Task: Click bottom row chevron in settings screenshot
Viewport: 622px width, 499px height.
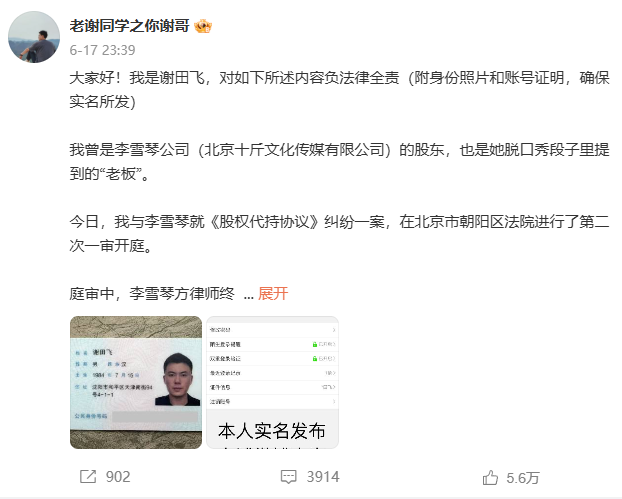Action: tap(334, 401)
